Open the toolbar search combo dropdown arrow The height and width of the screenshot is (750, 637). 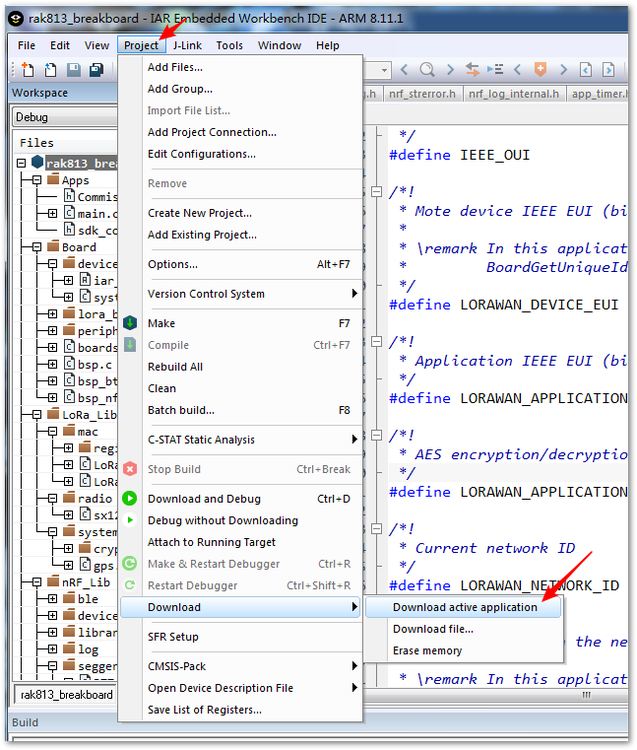(384, 70)
